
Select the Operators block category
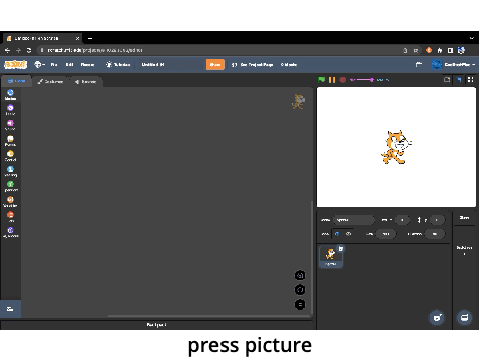(x=10, y=186)
